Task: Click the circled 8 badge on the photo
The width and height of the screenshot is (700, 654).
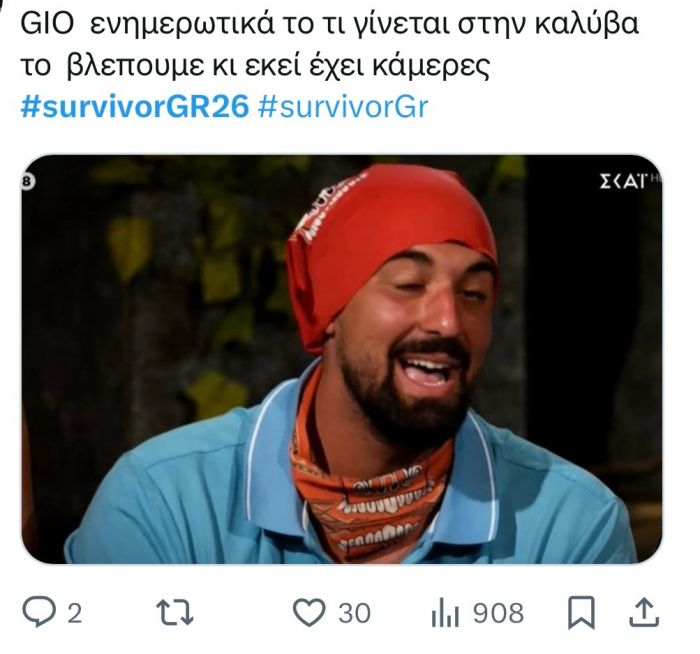Action: click(x=27, y=181)
